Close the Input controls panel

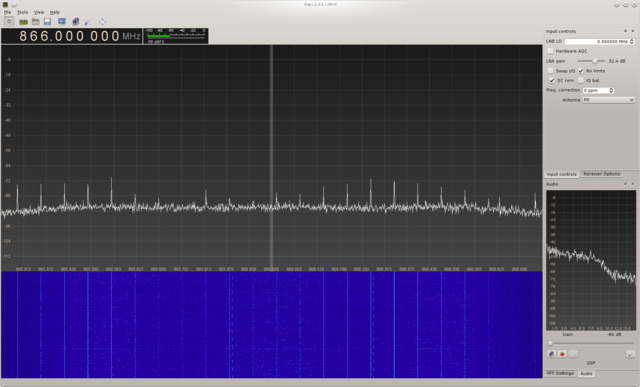[633, 31]
